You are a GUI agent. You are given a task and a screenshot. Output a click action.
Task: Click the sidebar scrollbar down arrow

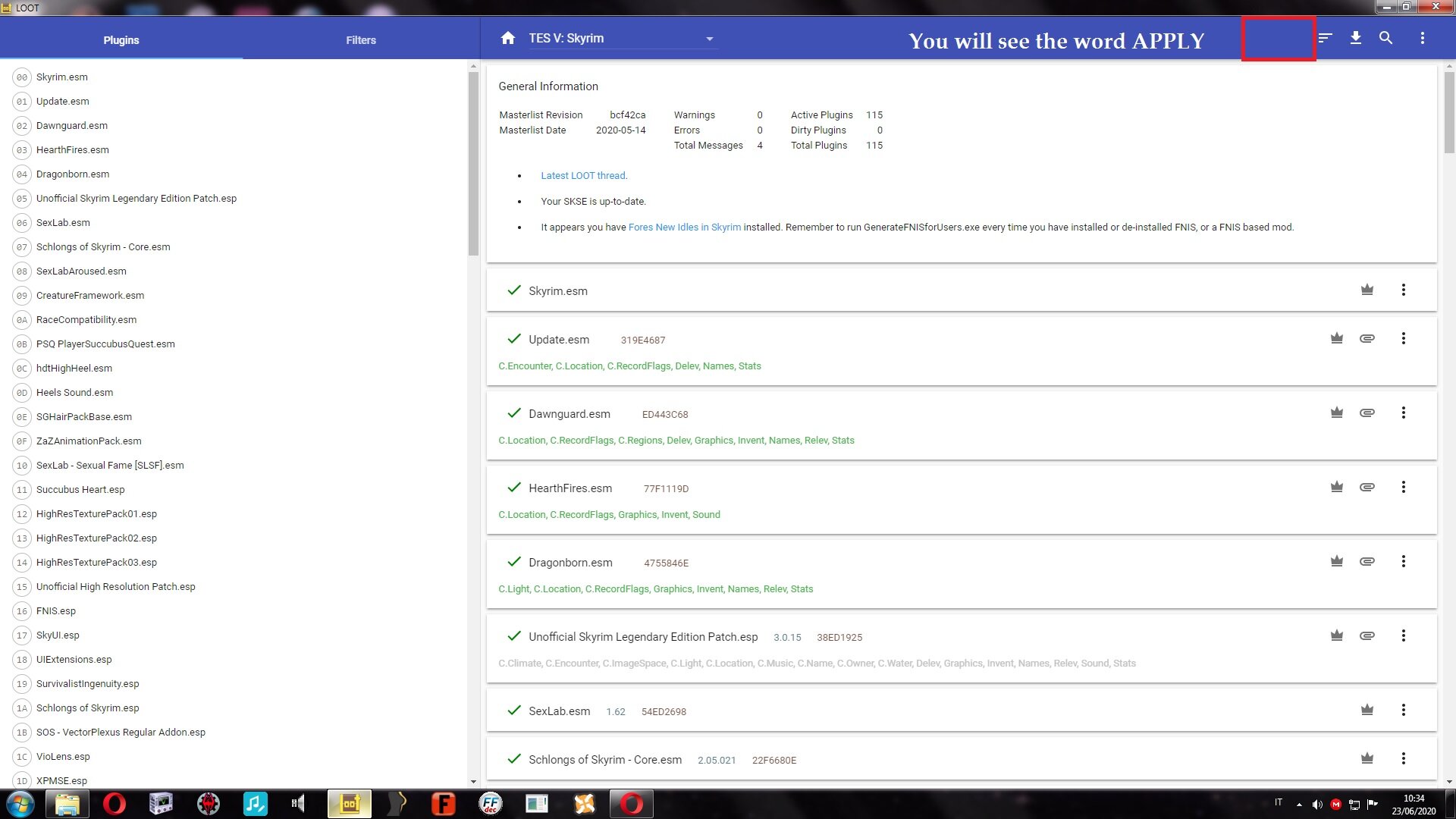[x=473, y=781]
